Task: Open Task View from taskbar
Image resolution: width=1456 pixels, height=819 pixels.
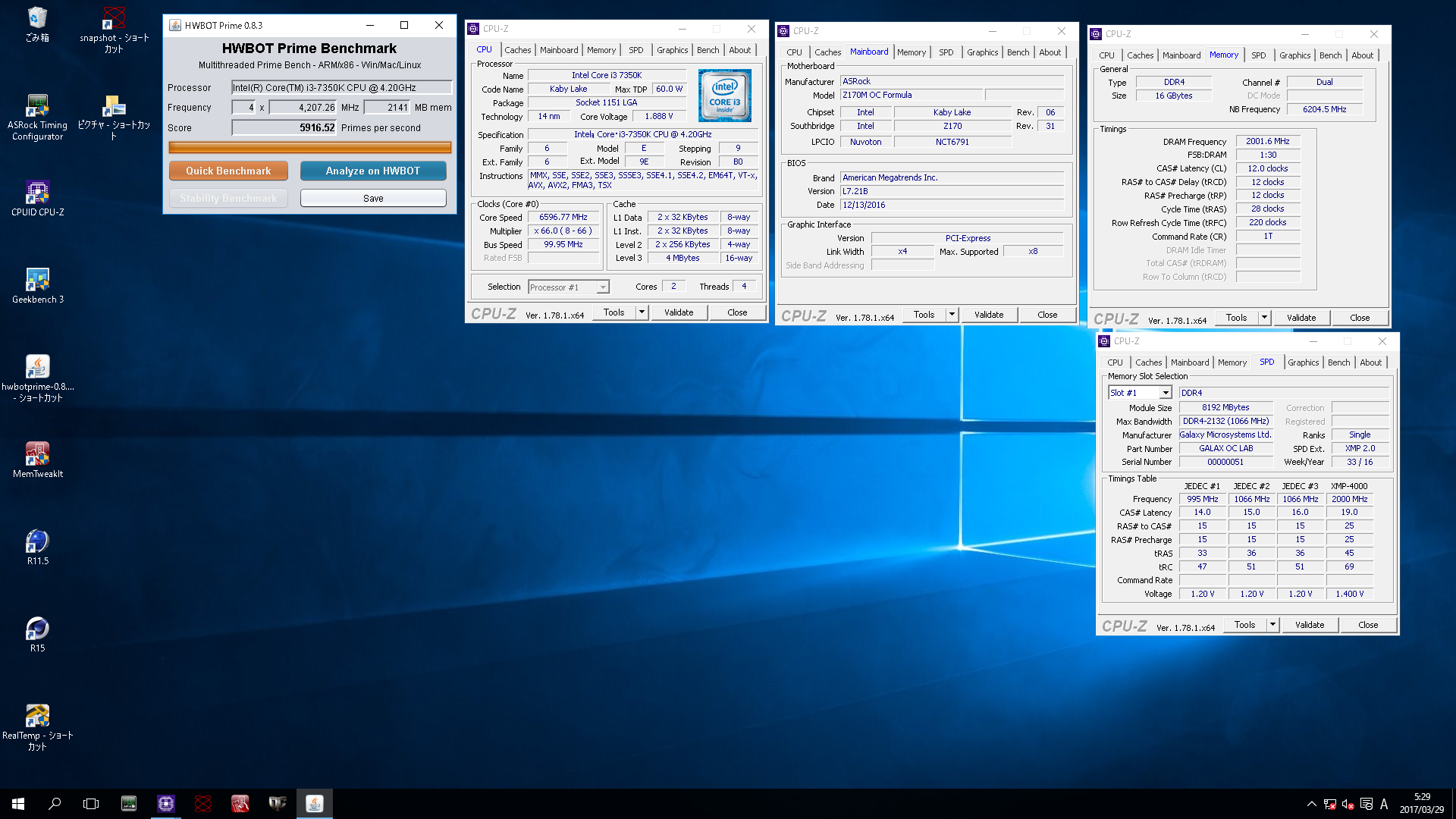Action: point(91,804)
